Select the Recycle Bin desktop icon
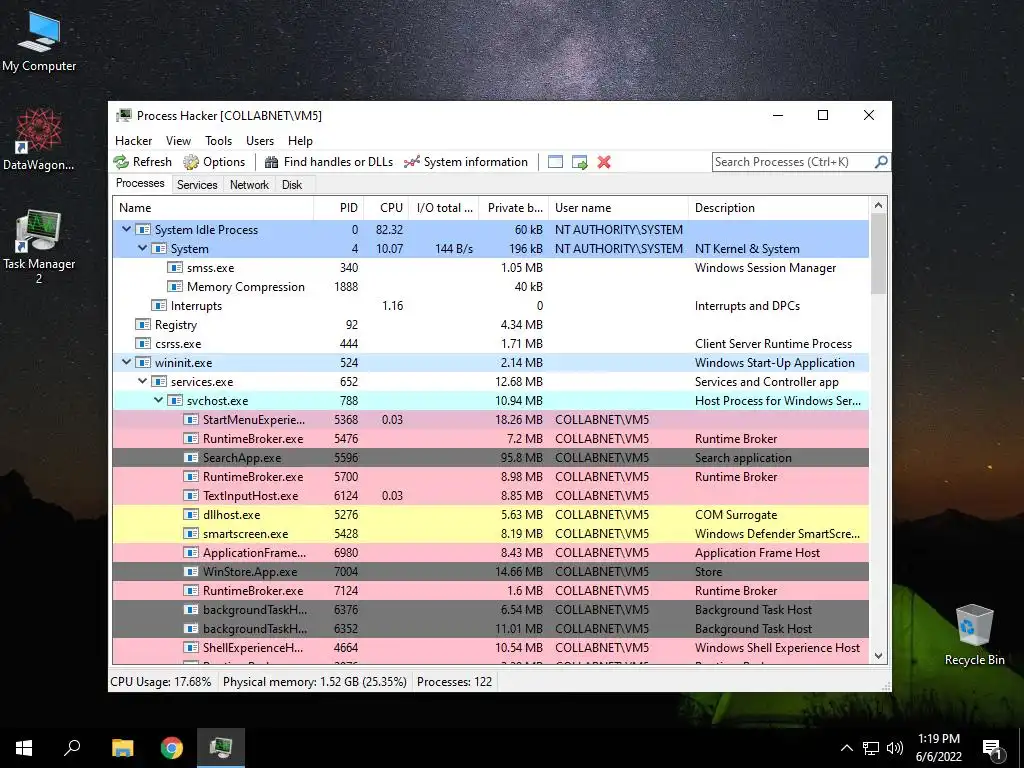The width and height of the screenshot is (1024, 768). click(x=974, y=635)
